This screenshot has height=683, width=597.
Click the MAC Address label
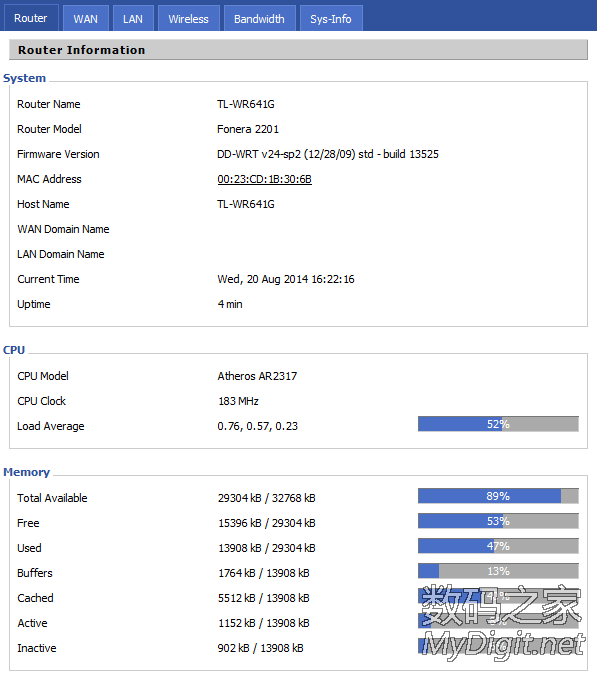[x=49, y=179]
